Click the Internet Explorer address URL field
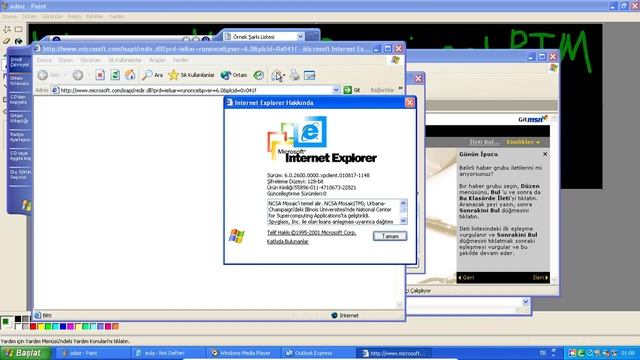 pyautogui.click(x=196, y=90)
